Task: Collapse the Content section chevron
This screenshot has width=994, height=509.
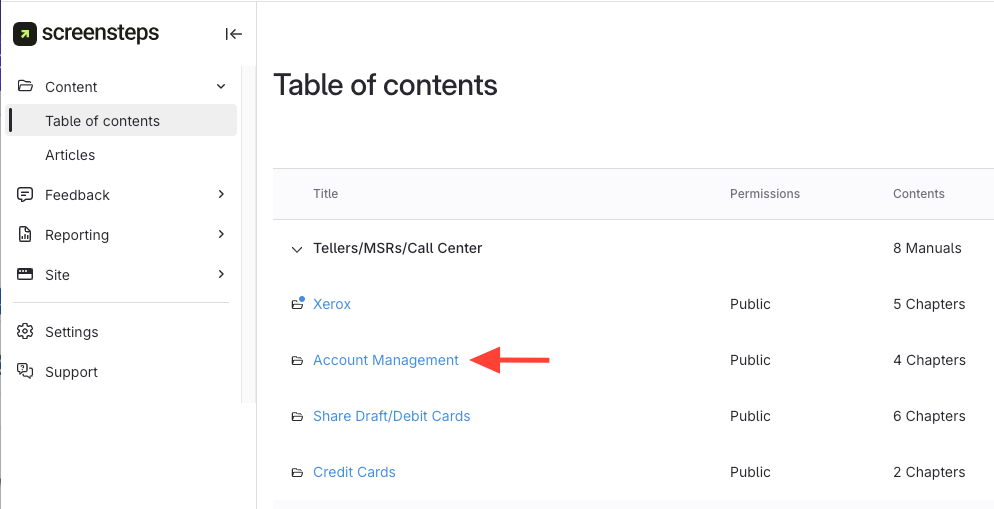Action: (221, 87)
